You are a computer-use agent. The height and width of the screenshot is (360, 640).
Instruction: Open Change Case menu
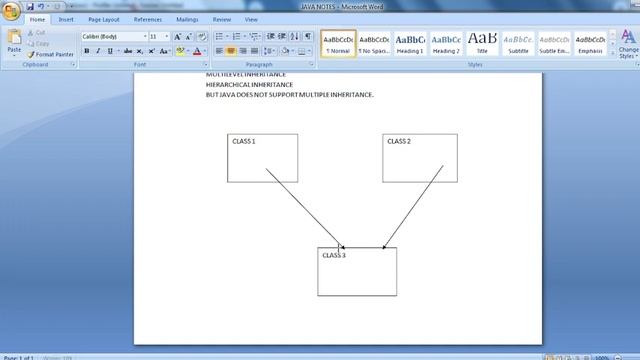point(164,51)
